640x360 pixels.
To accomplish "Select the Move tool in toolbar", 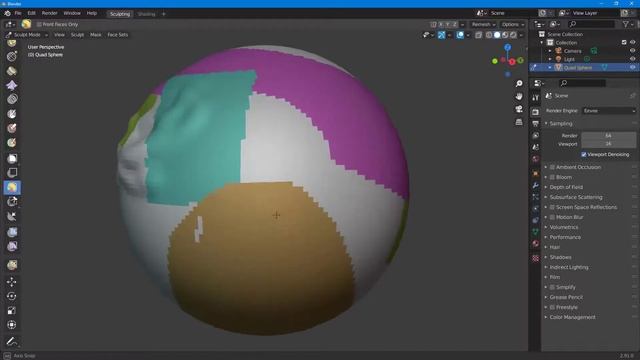I will tap(12, 282).
